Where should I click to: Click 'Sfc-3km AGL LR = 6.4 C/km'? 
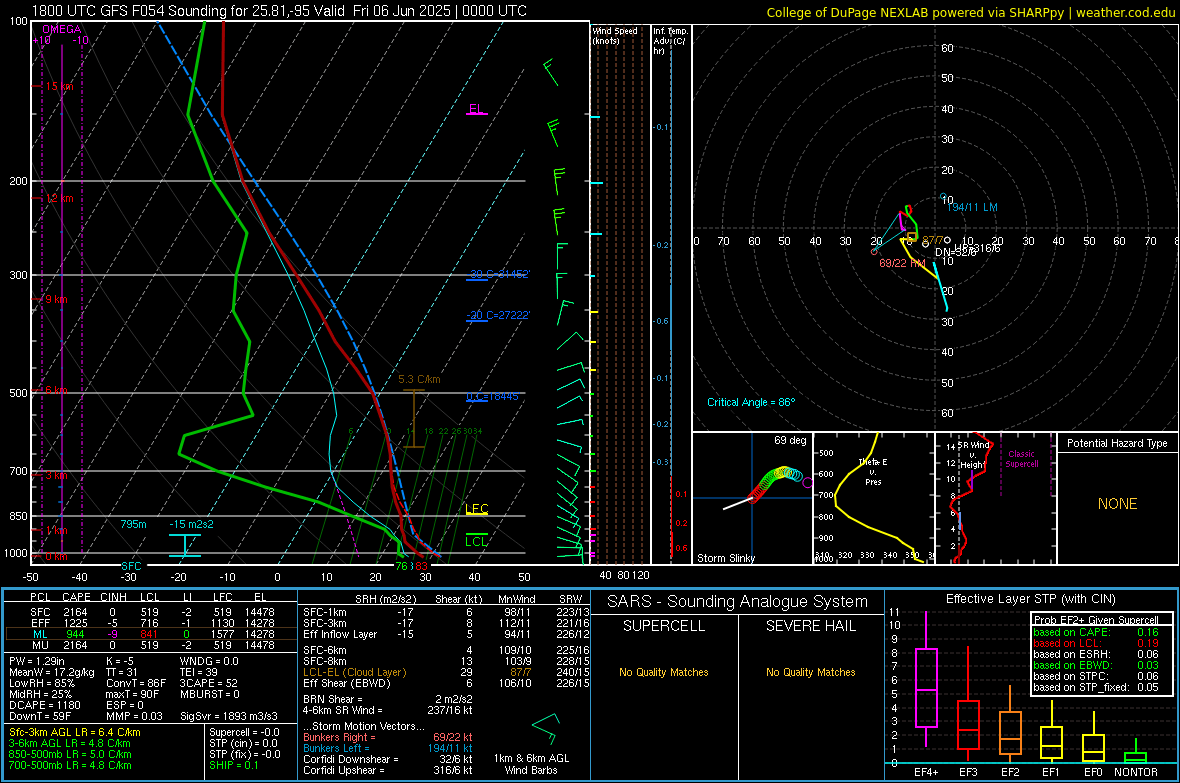(75, 732)
